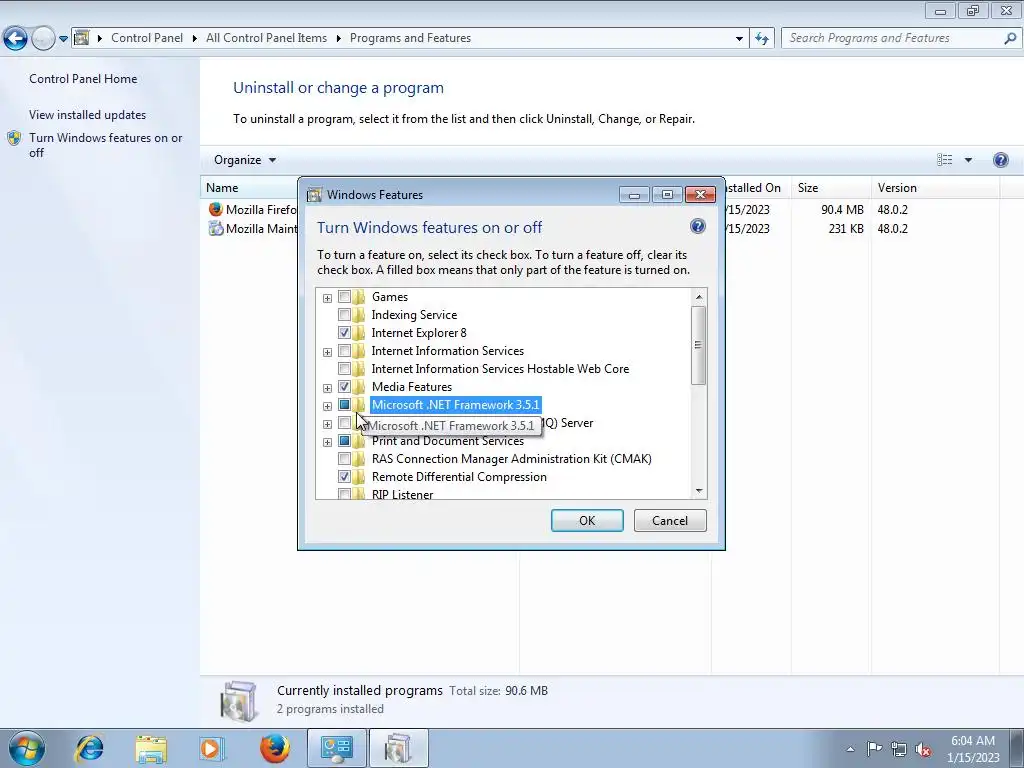This screenshot has height=768, width=1024.
Task: Click Turn Windows features on or off link
Action: pyautogui.click(x=105, y=145)
